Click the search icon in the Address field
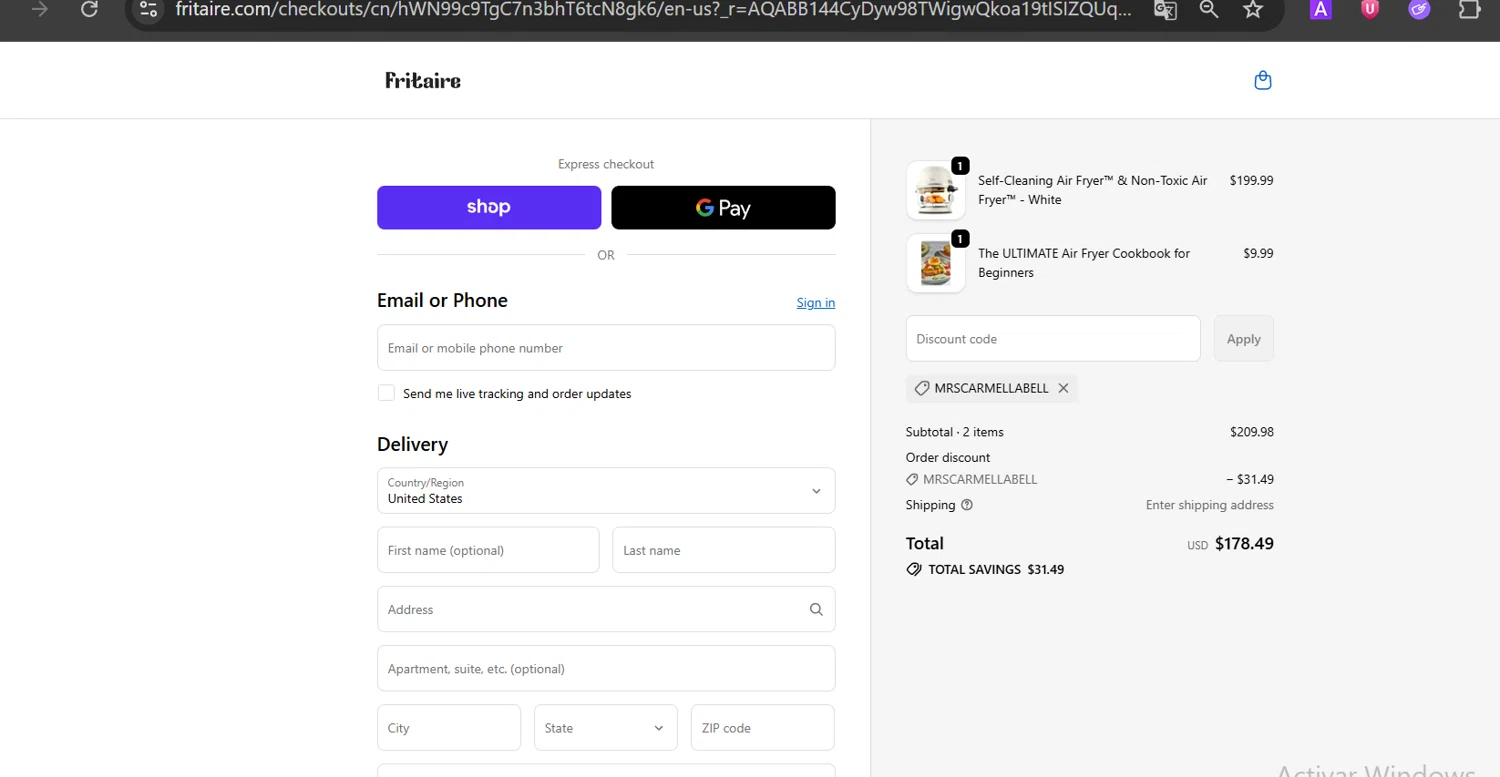Image resolution: width=1500 pixels, height=777 pixels. point(816,609)
